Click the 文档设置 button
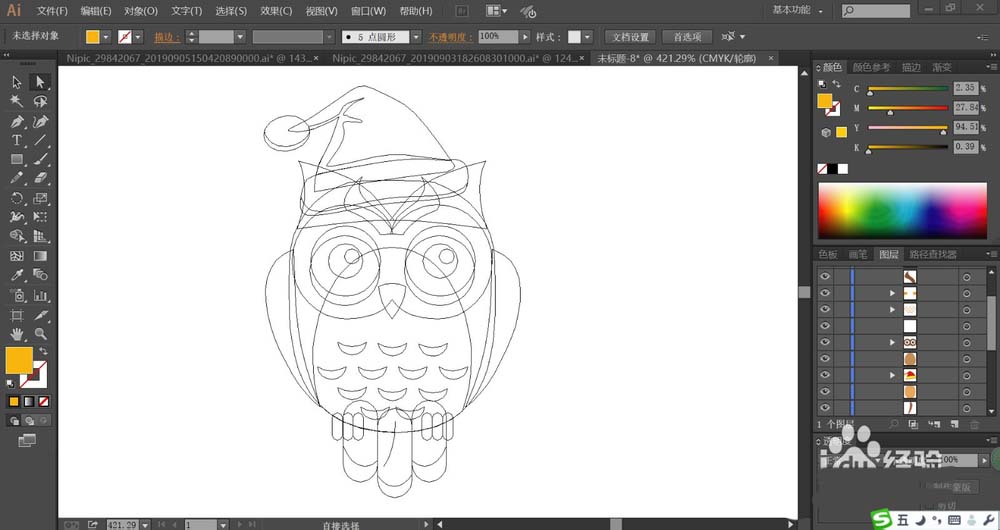The image size is (1000, 530). [631, 37]
